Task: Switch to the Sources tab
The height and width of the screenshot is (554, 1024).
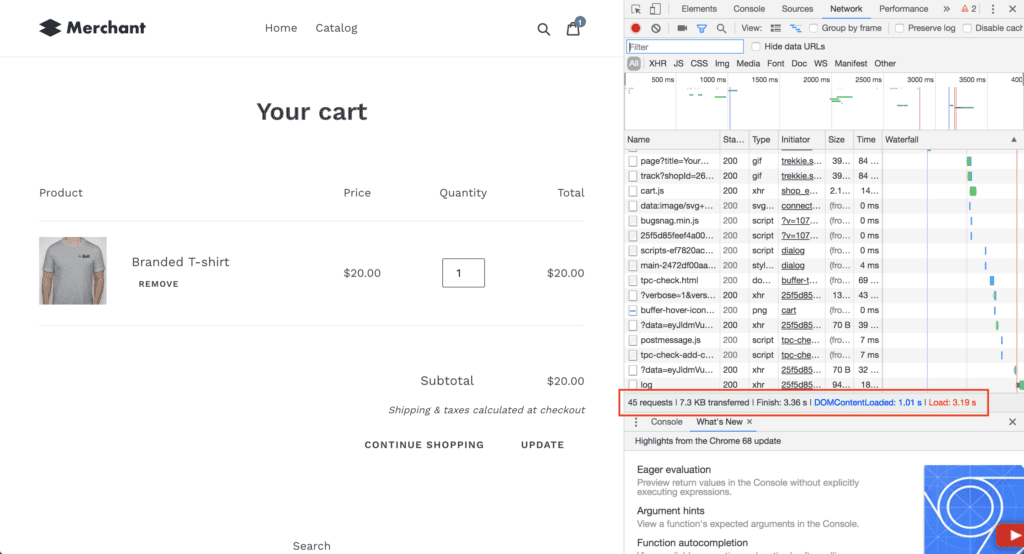Action: [797, 9]
